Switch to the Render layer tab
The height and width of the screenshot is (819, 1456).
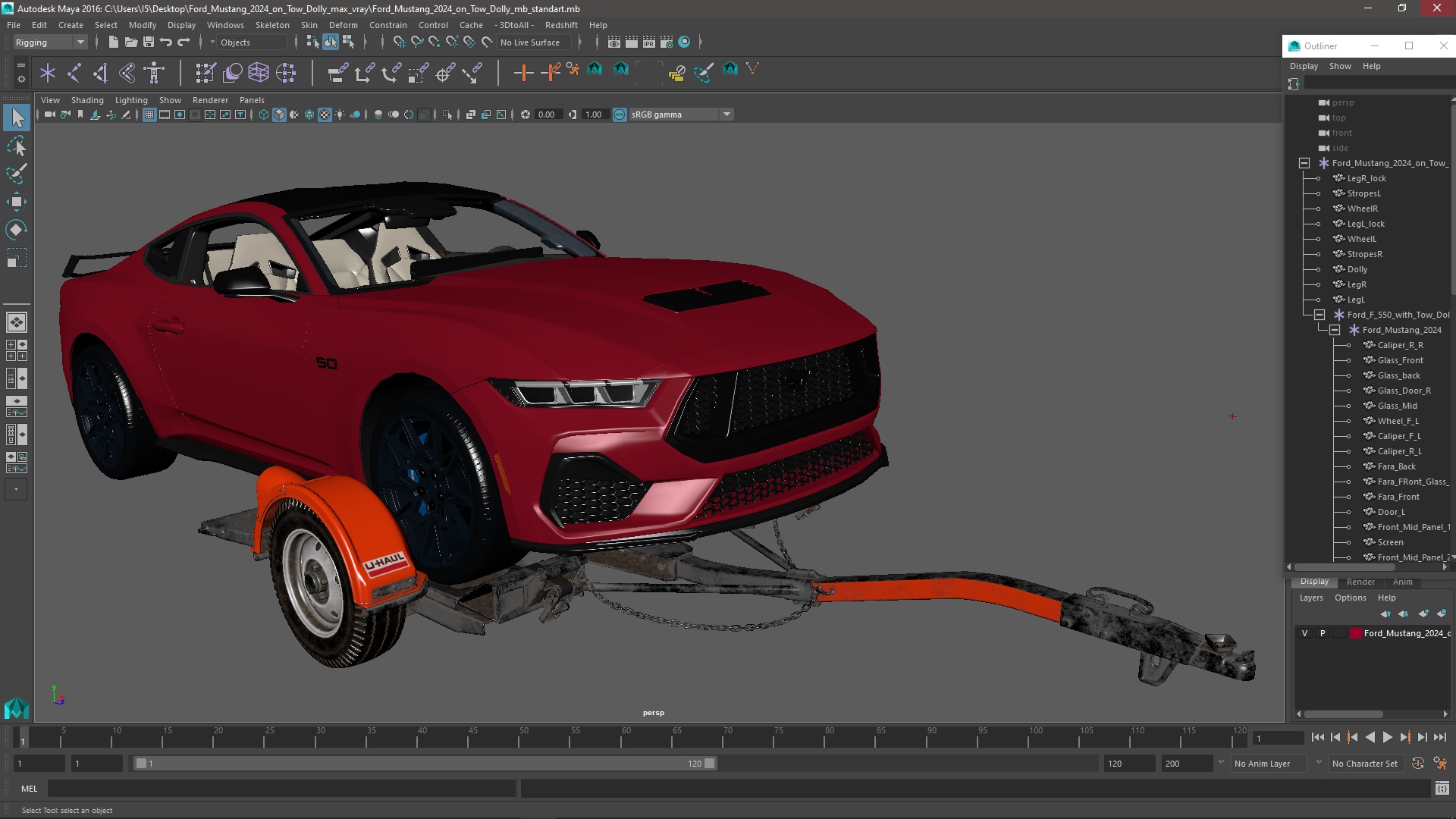(1360, 582)
